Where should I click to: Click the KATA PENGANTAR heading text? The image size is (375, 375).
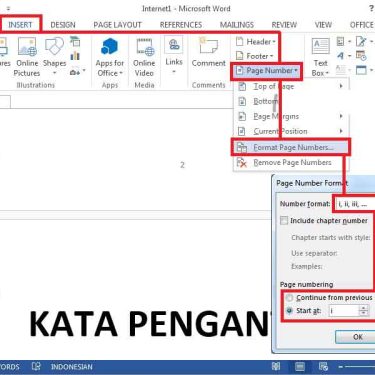(150, 324)
